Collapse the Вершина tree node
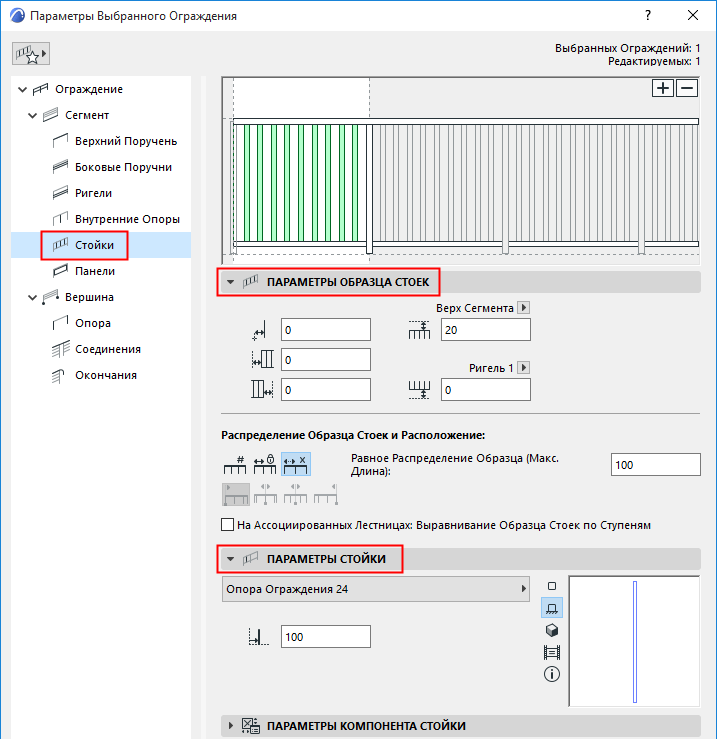The width and height of the screenshot is (717, 739). point(32,297)
